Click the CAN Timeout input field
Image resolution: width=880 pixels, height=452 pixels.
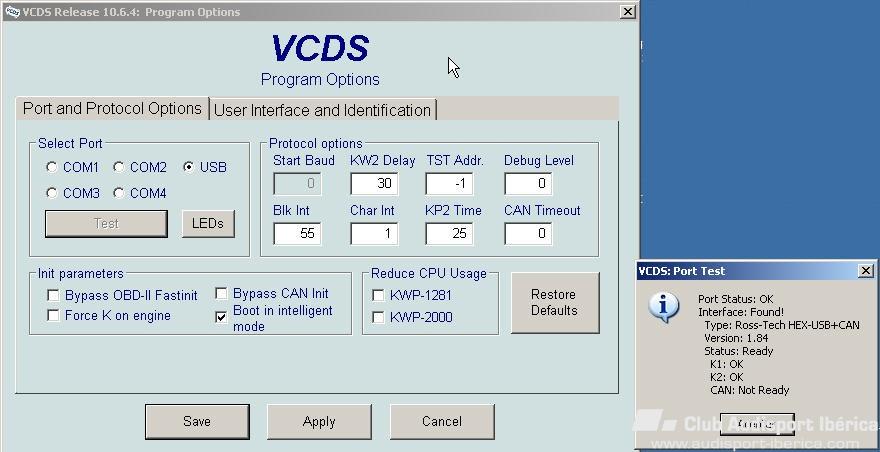(528, 234)
